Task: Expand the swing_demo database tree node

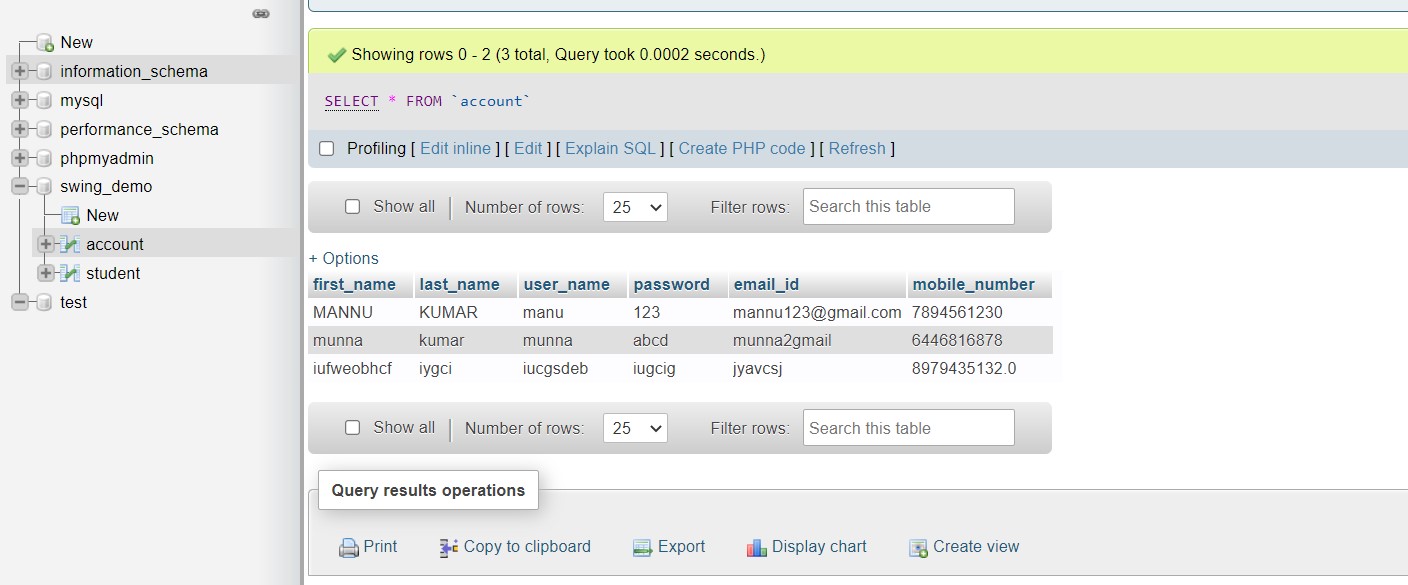Action: pyautogui.click(x=20, y=186)
